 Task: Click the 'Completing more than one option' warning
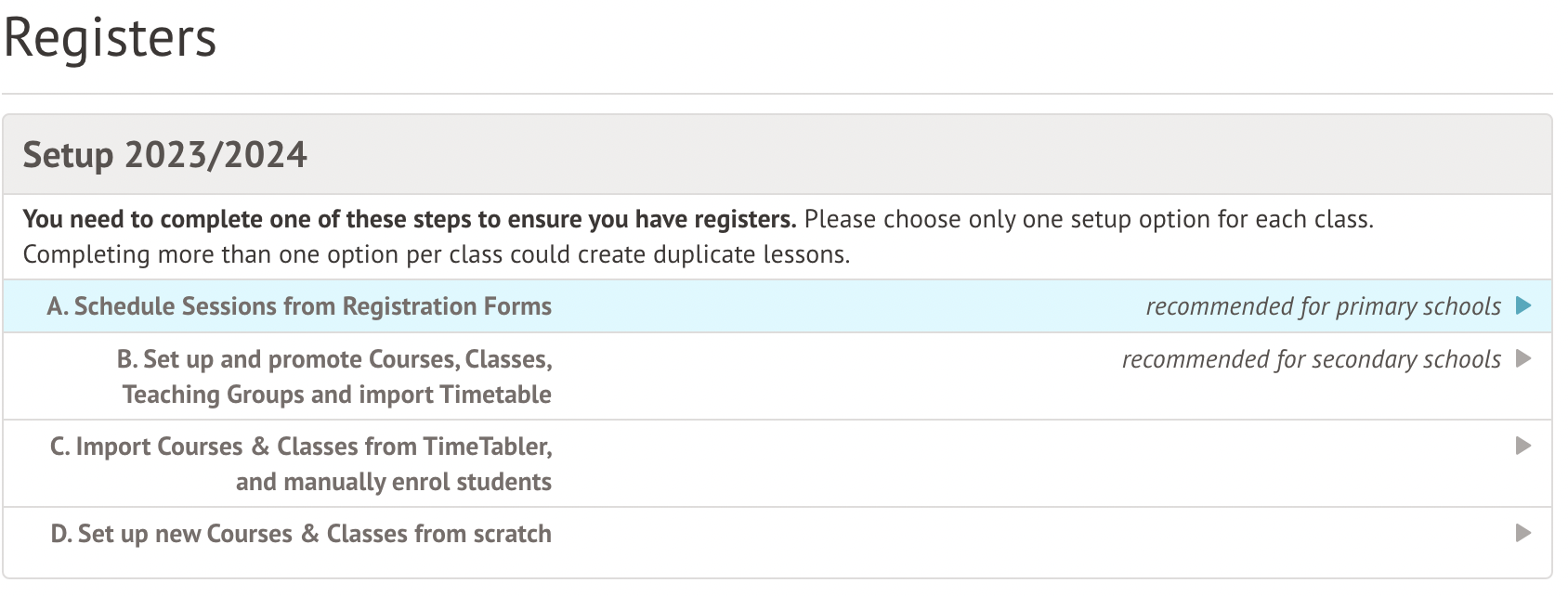437,254
